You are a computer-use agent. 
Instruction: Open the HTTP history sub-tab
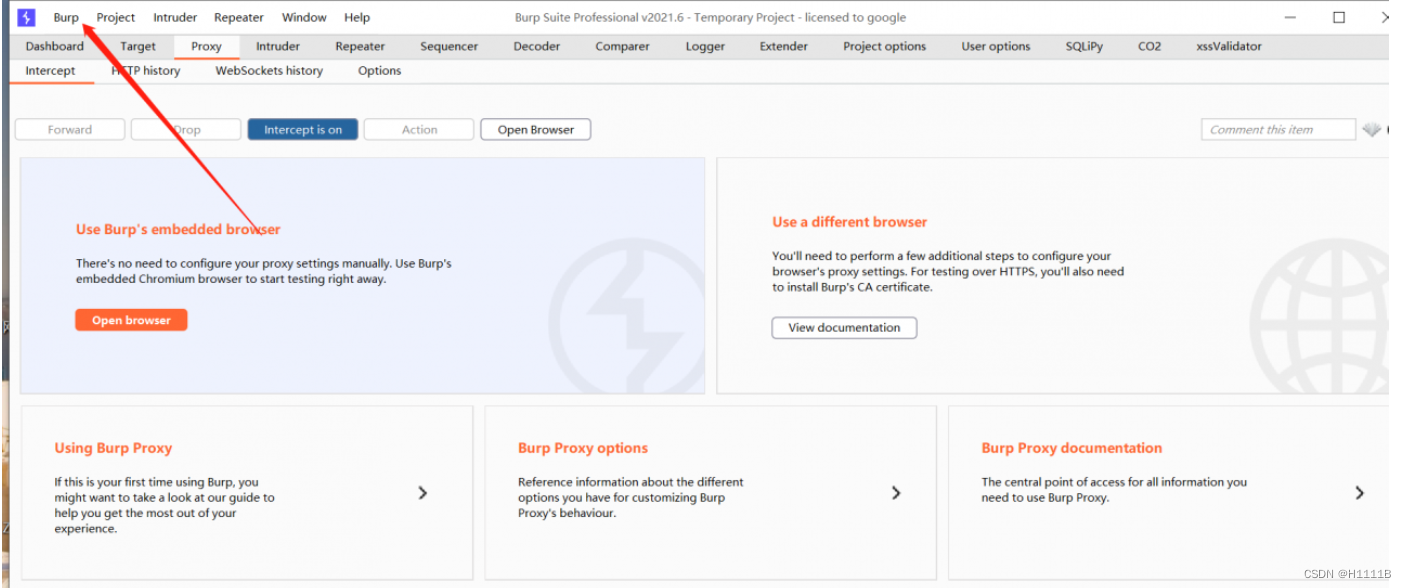(x=146, y=71)
